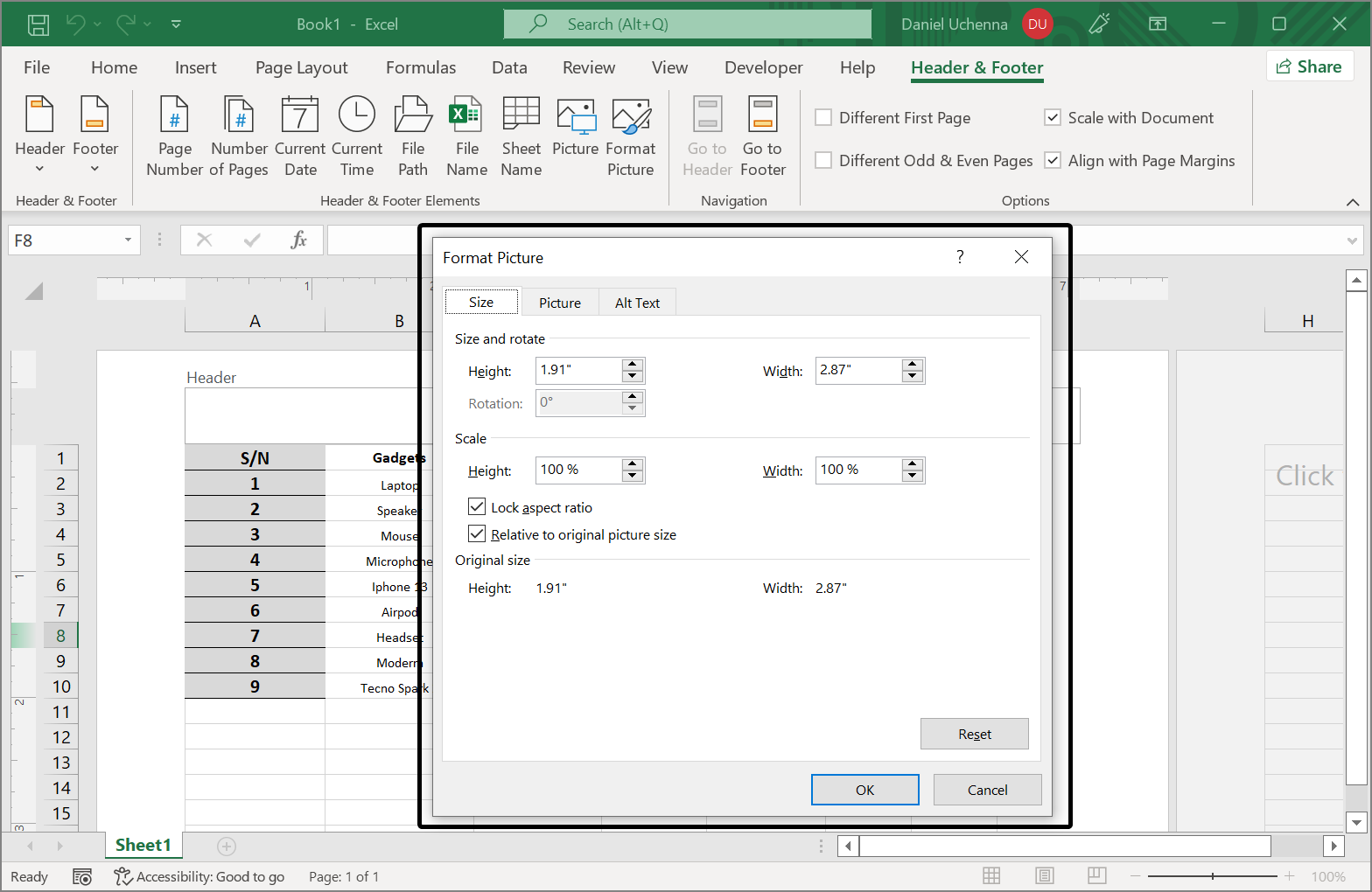The height and width of the screenshot is (892, 1372).
Task: Uncheck Lock aspect ratio checkbox
Action: pos(477,507)
